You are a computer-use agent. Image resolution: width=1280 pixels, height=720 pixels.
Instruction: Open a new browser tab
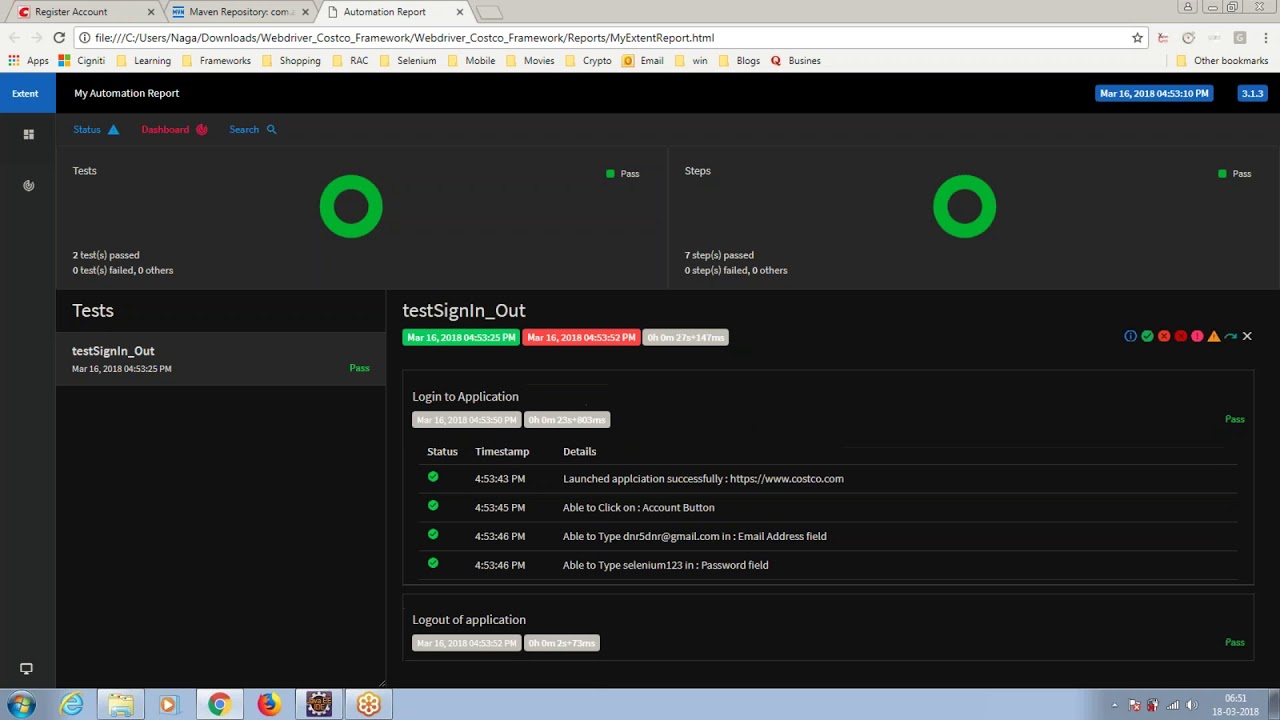point(488,12)
